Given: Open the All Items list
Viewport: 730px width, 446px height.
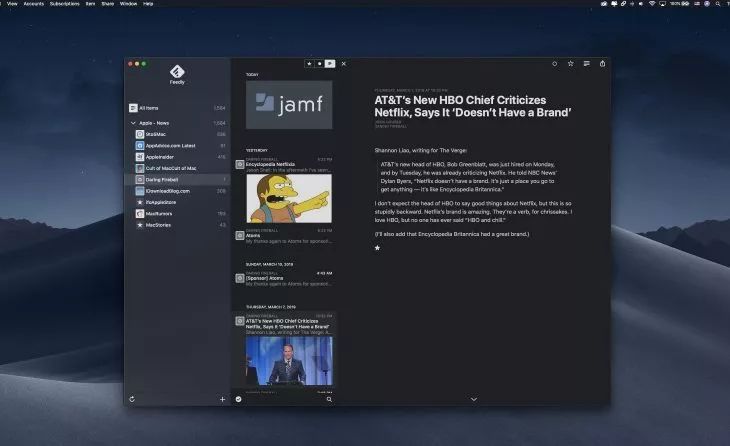Looking at the screenshot, I should [177, 108].
